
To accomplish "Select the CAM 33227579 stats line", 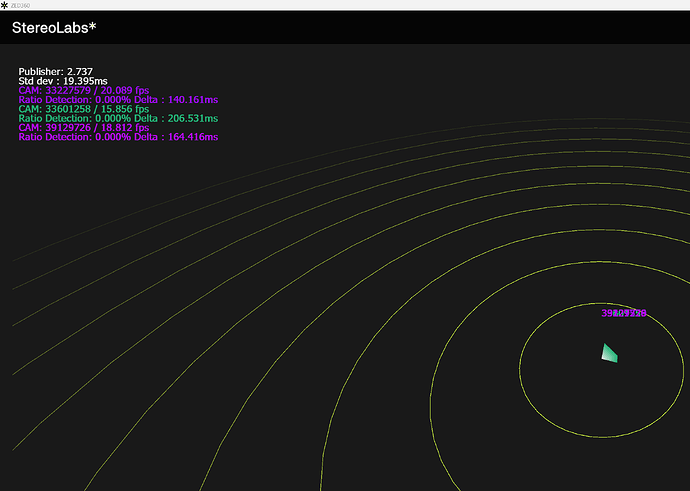I will 83,90.
